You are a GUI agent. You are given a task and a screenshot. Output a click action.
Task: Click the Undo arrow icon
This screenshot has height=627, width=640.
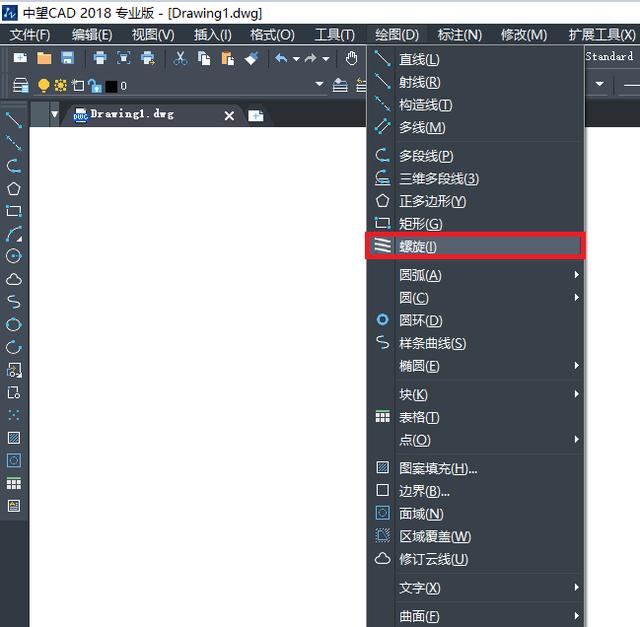pyautogui.click(x=281, y=58)
